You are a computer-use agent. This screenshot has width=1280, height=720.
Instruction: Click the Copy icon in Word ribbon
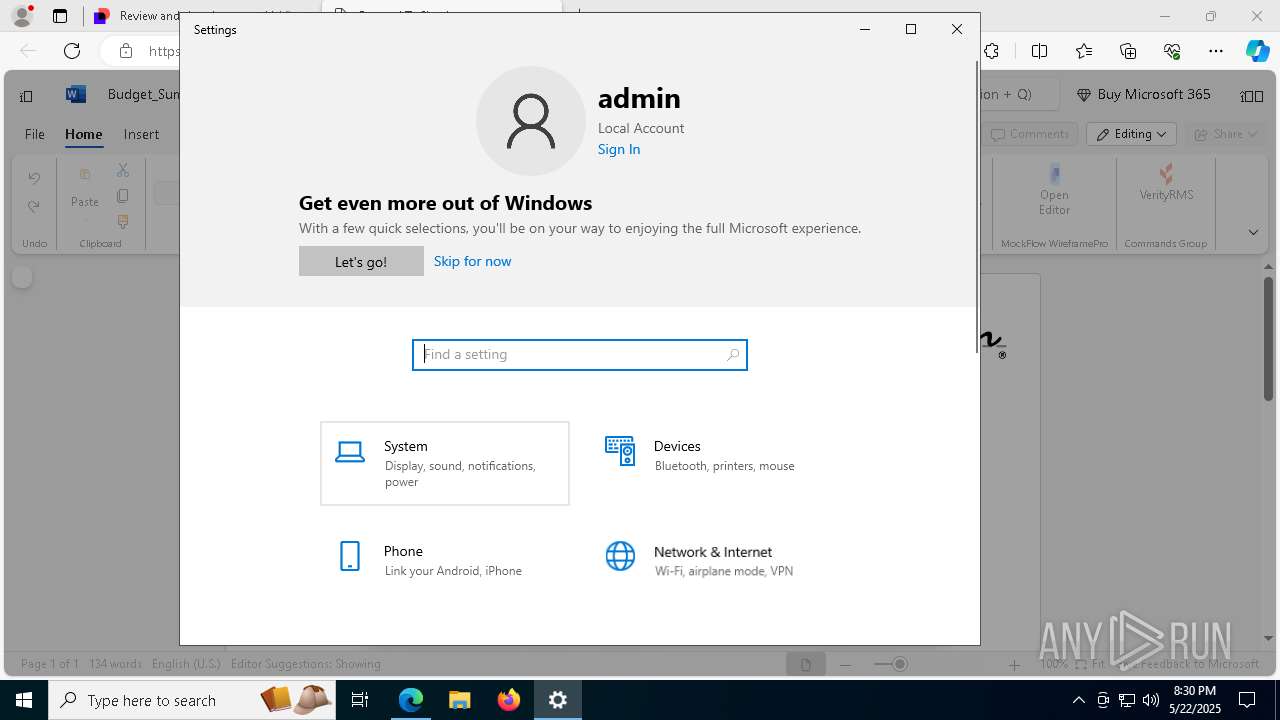tap(123, 196)
